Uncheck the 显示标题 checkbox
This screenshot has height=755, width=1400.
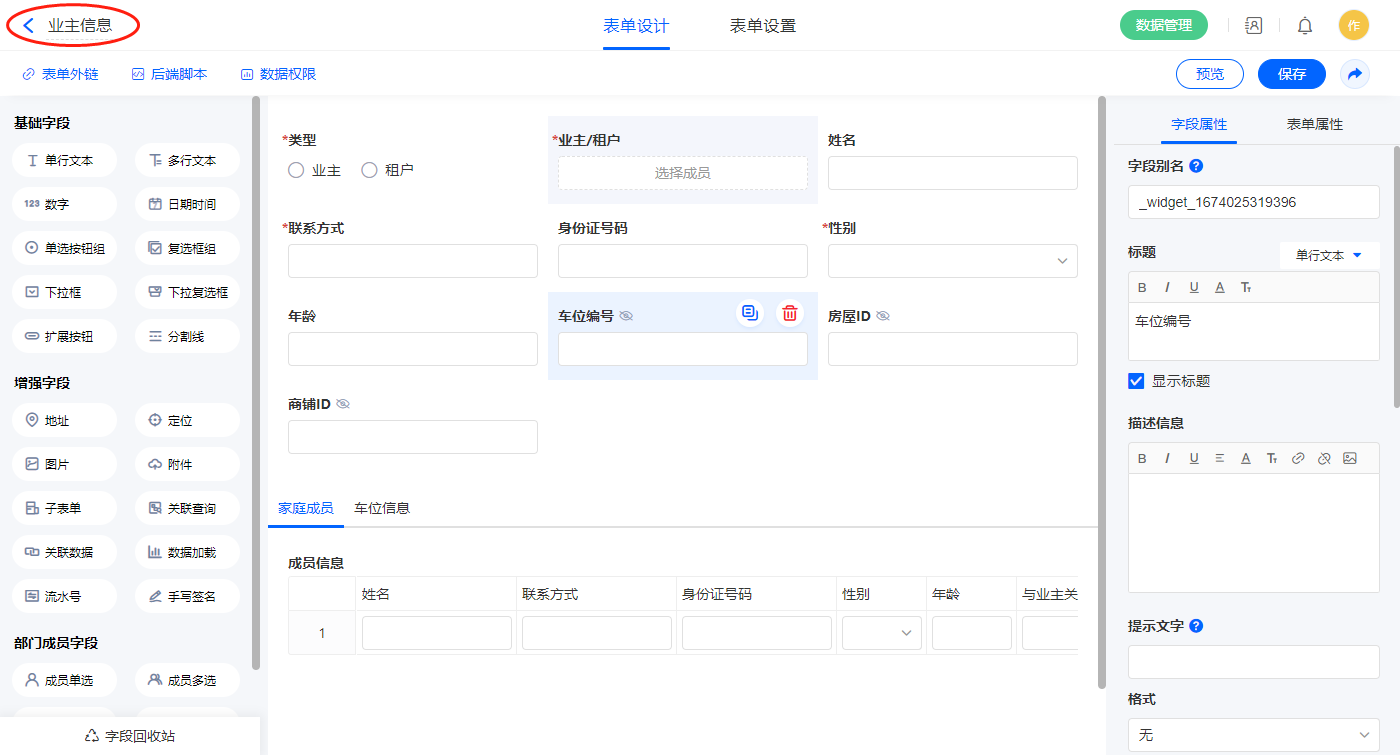click(x=1136, y=381)
